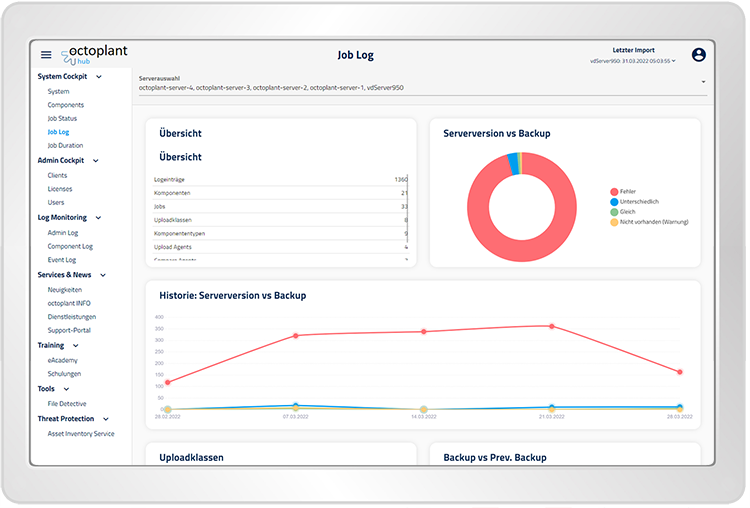Expand the Letzter Import server dropdown
750x508 pixels.
tap(674, 61)
